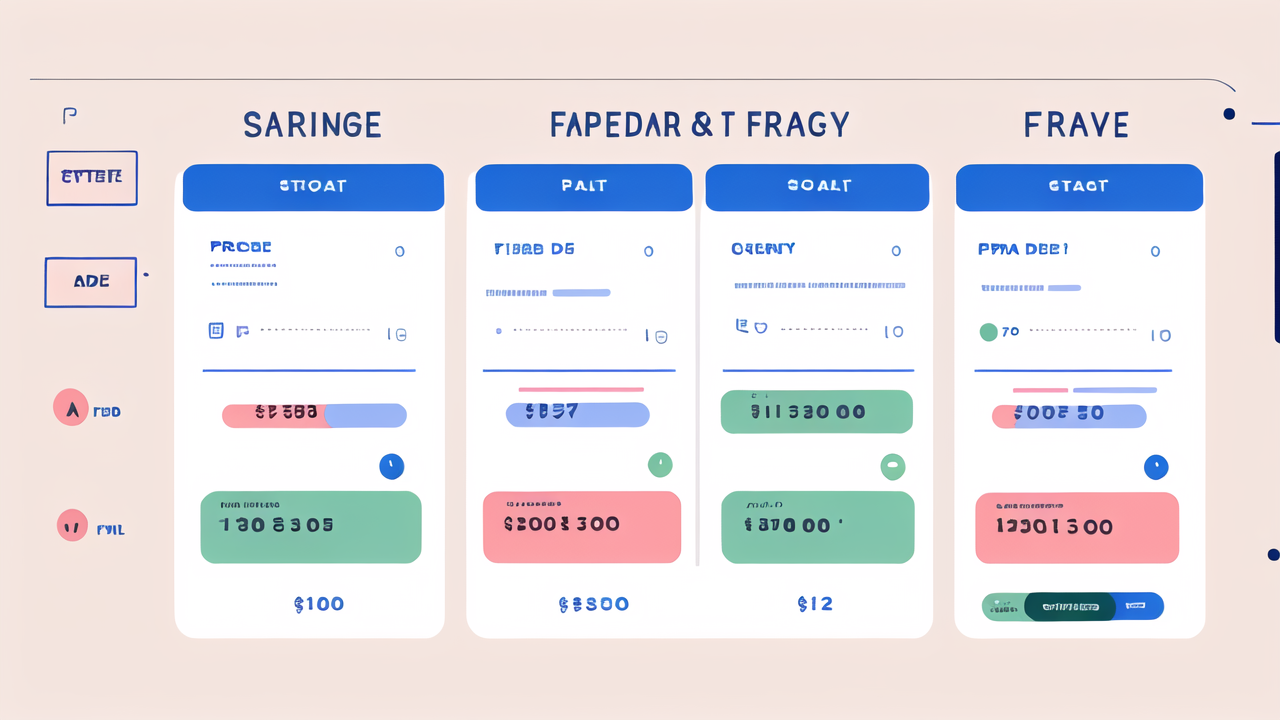
Task: Click the segmented bar at GTAOT card bottom
Action: [1072, 606]
